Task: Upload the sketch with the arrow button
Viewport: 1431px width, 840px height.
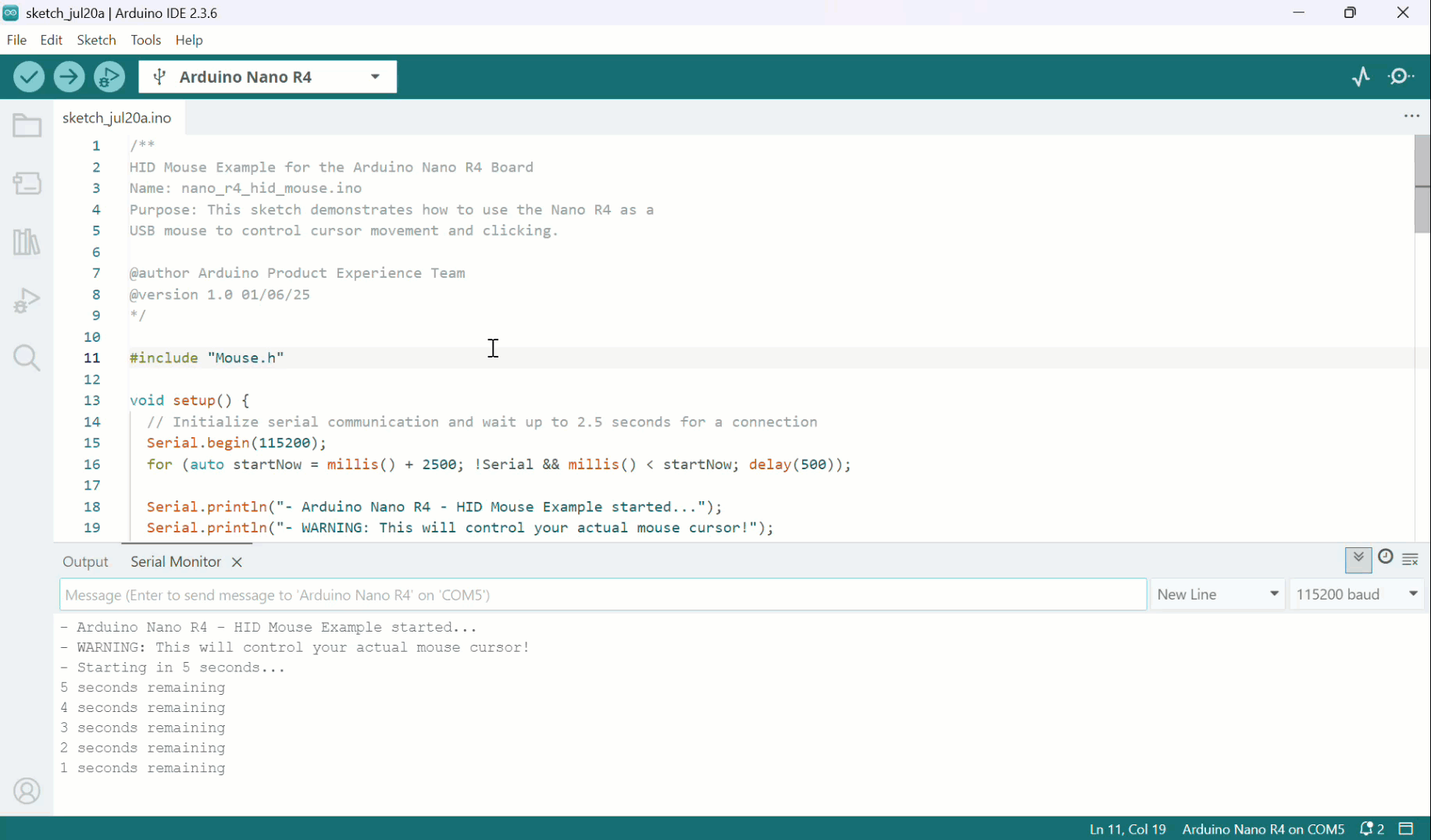Action: point(69,77)
